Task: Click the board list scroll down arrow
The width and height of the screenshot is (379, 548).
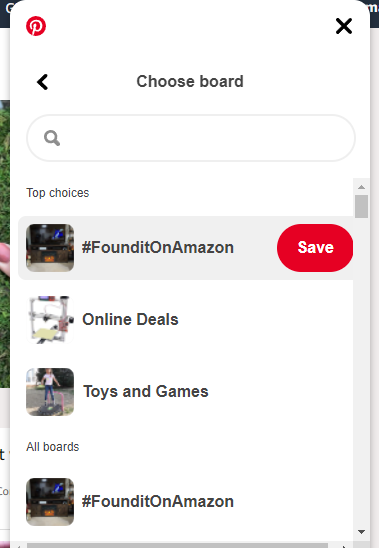Action: 362,532
